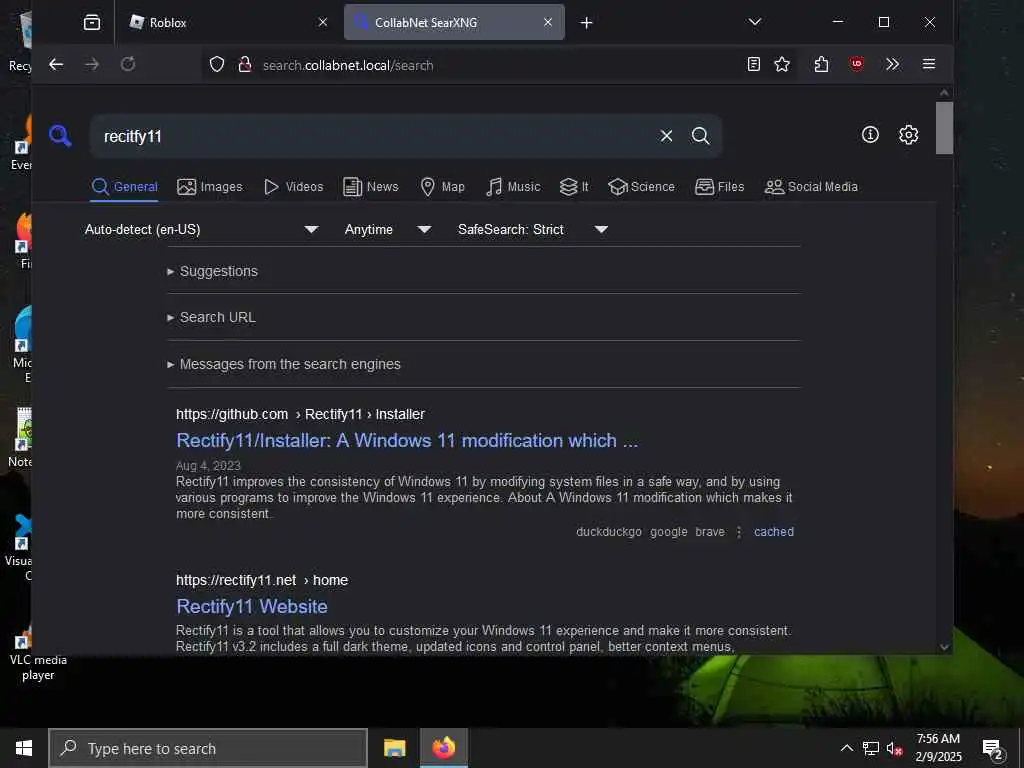Toggle Reader View icon

pyautogui.click(x=754, y=64)
